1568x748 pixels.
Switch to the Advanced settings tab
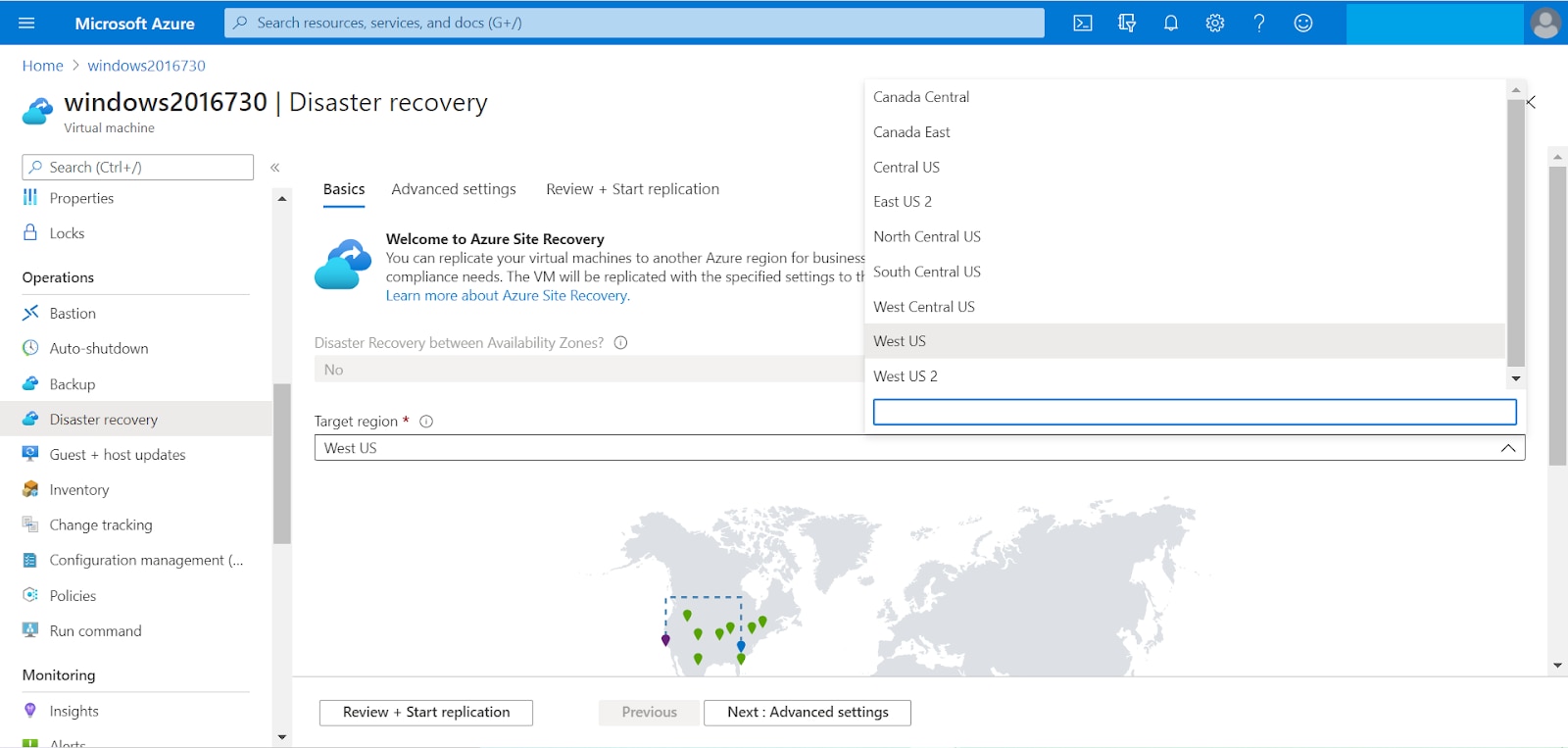click(453, 189)
